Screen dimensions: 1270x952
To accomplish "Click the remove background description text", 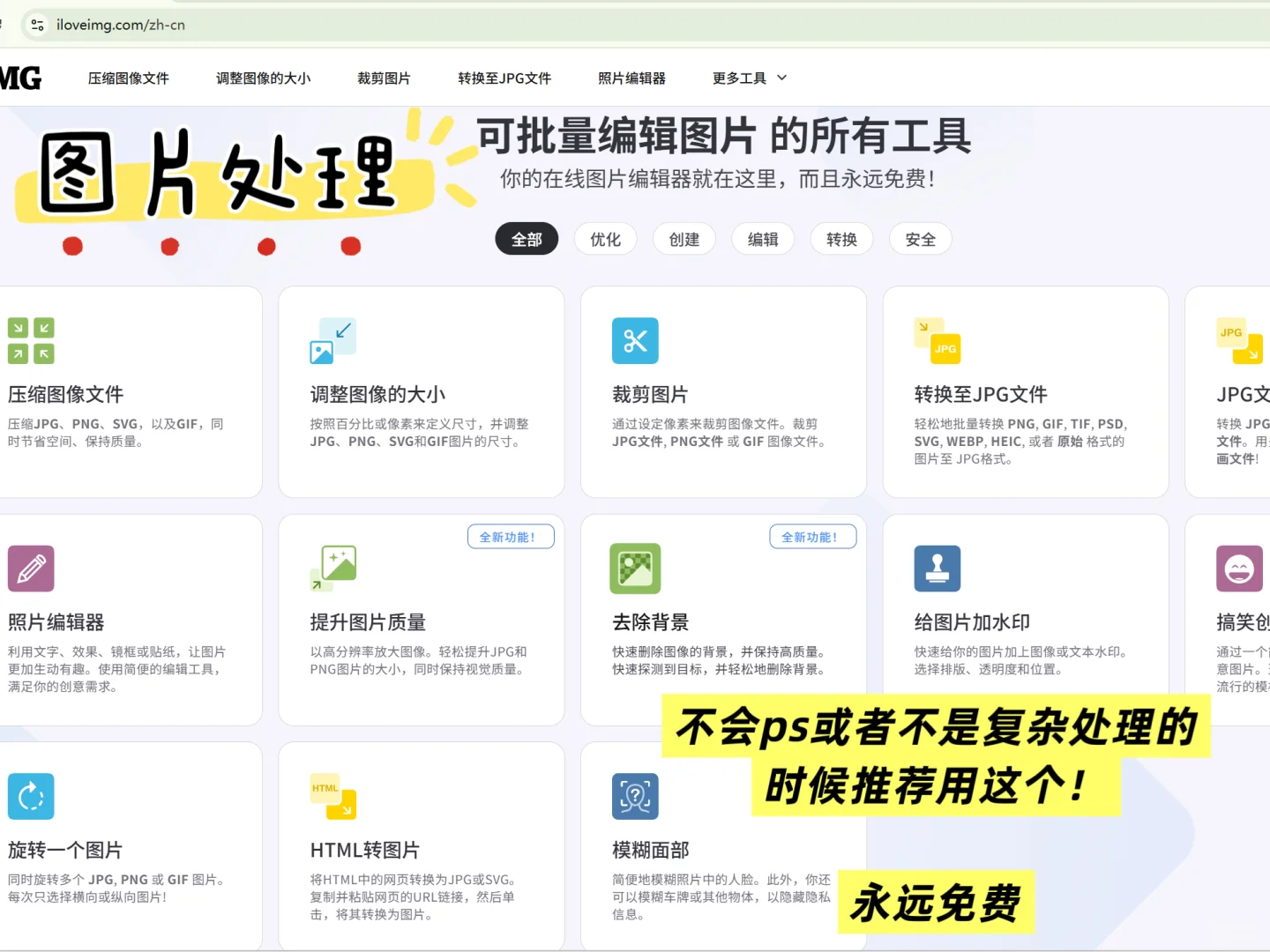I will (x=721, y=661).
